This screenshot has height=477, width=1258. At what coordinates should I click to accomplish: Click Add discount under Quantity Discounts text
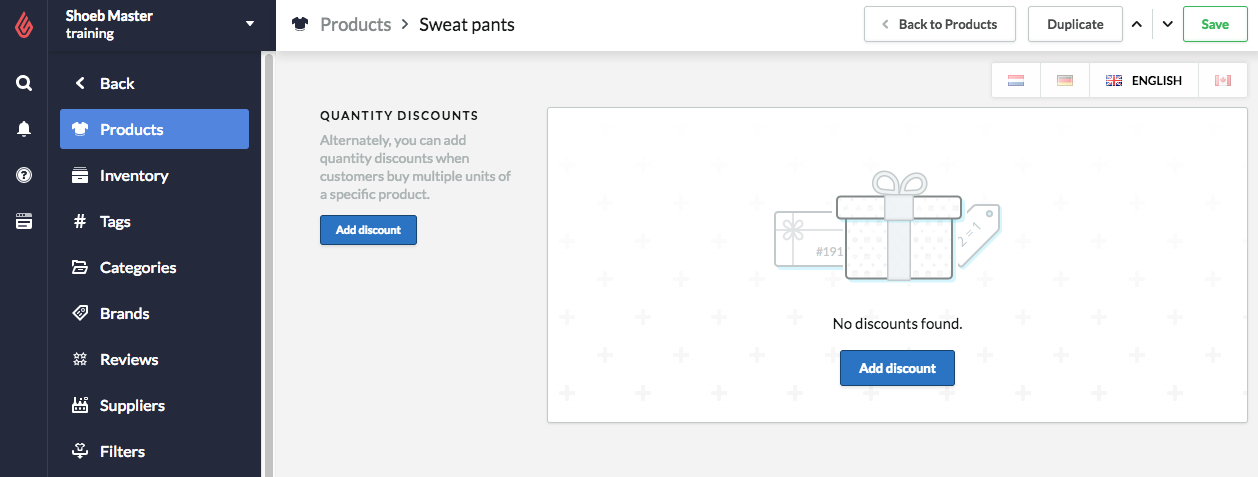[368, 230]
